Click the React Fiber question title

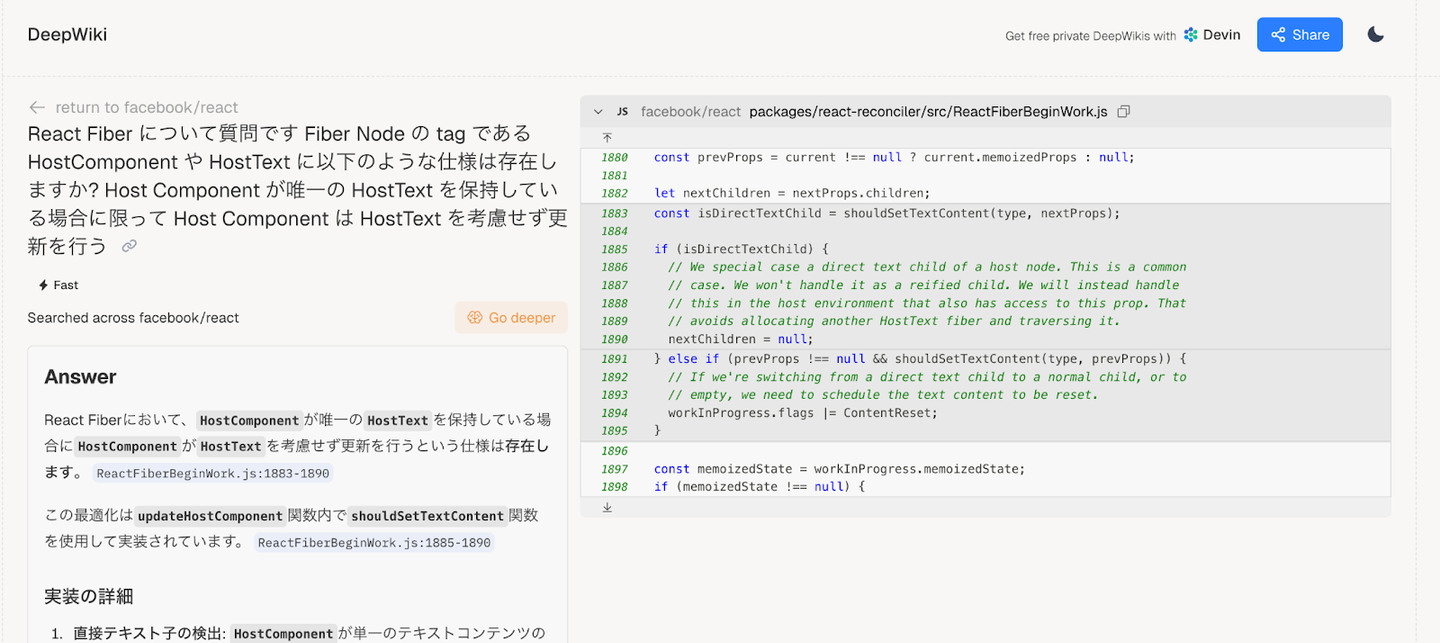[x=297, y=189]
